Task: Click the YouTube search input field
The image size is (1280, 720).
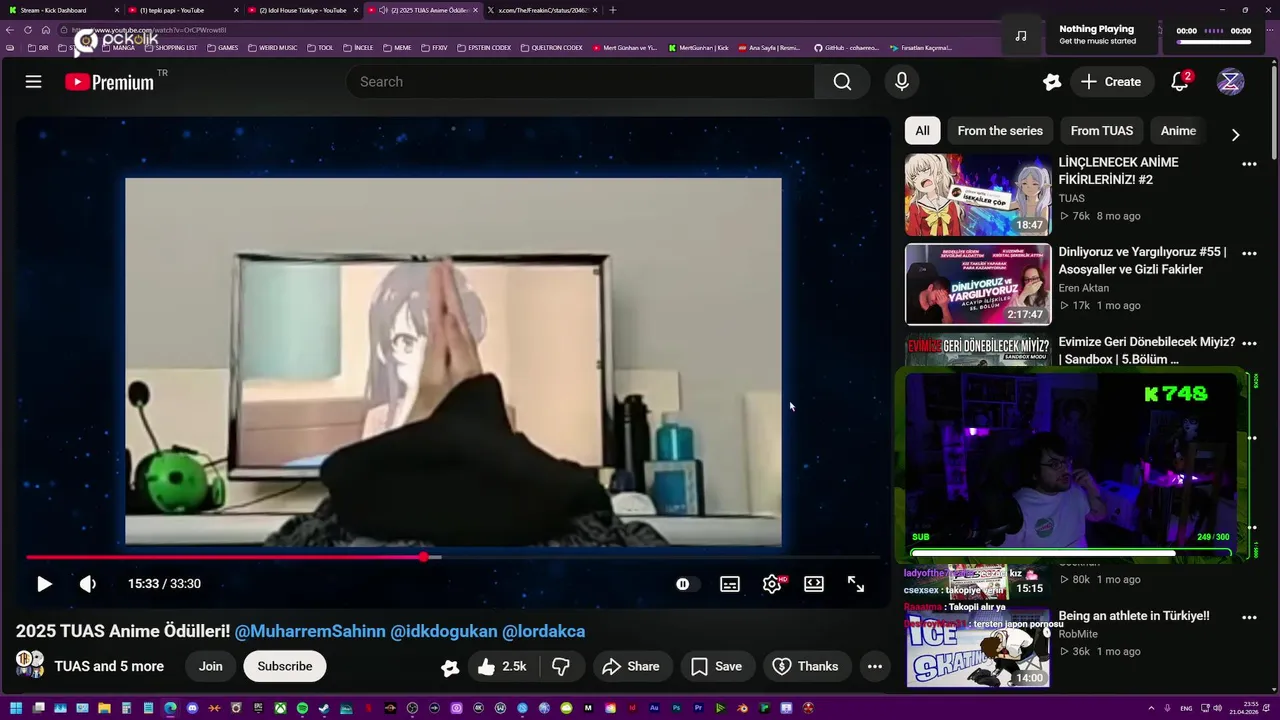Action: 580,82
